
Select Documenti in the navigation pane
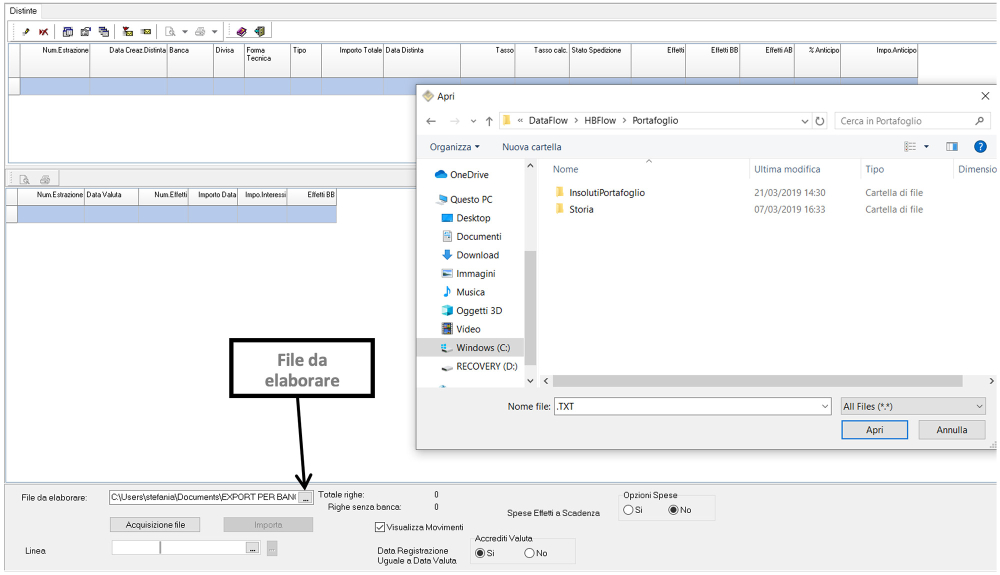(x=478, y=237)
